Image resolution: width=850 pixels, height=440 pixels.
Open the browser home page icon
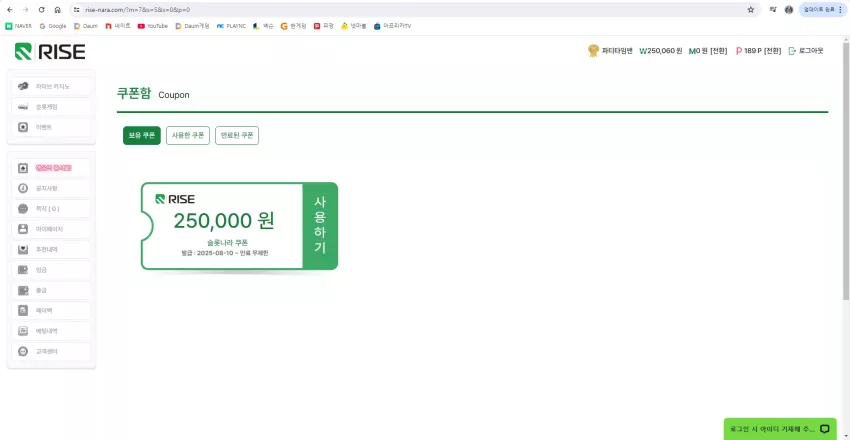point(57,10)
